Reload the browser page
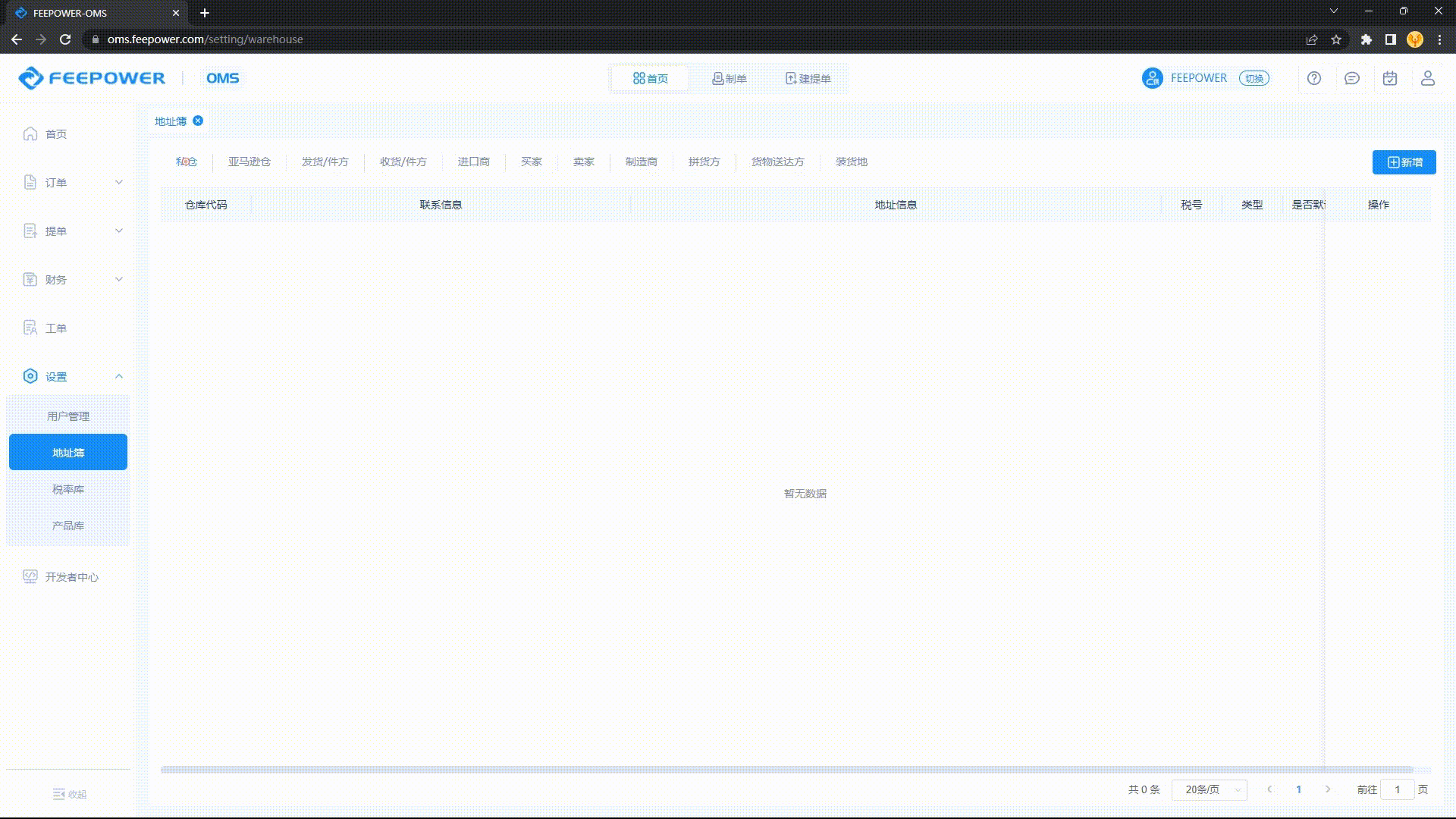Screen dimensions: 1456x819 pos(65,39)
